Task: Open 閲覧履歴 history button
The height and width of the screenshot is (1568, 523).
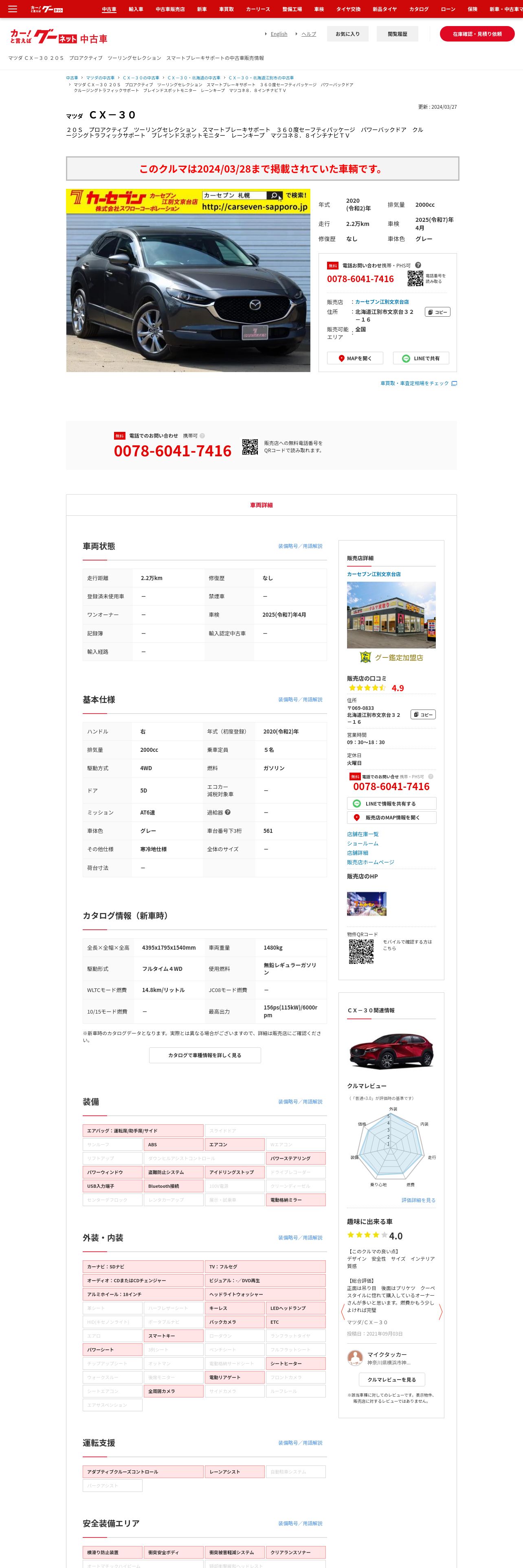Action: pos(397,34)
